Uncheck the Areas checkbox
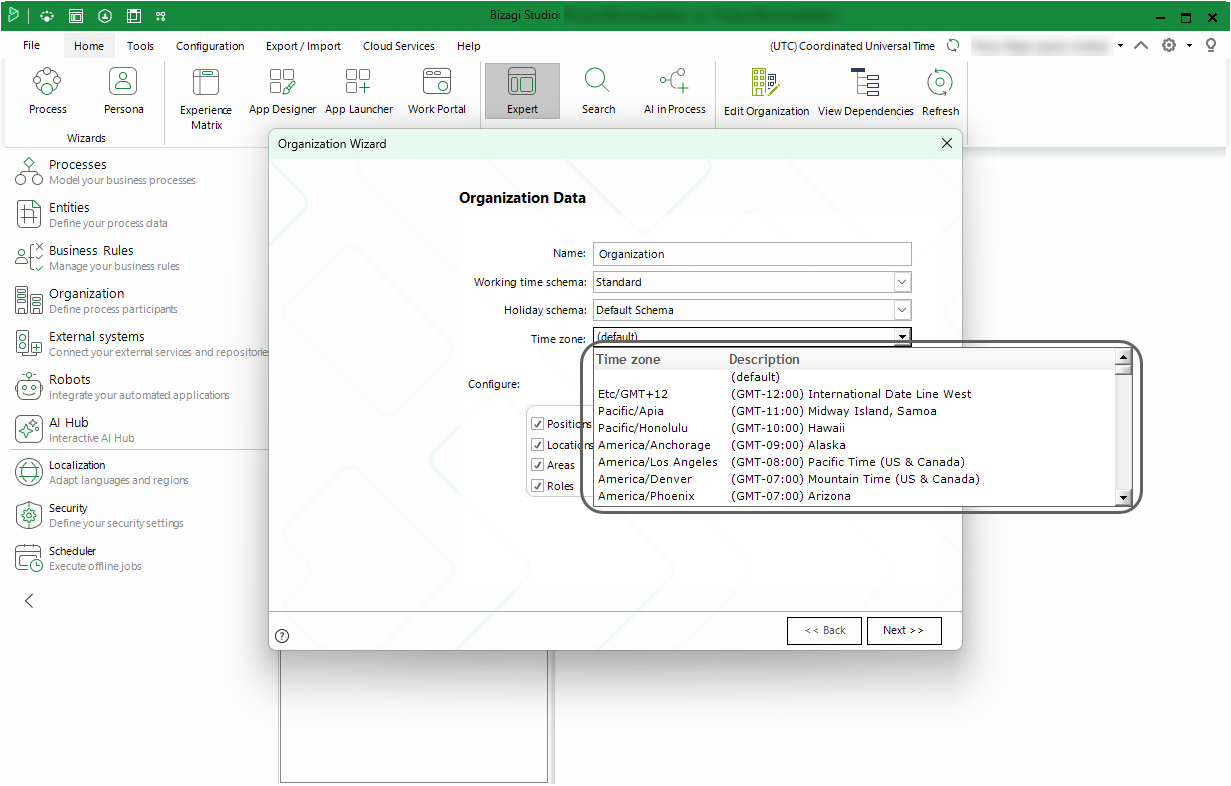 pos(538,465)
